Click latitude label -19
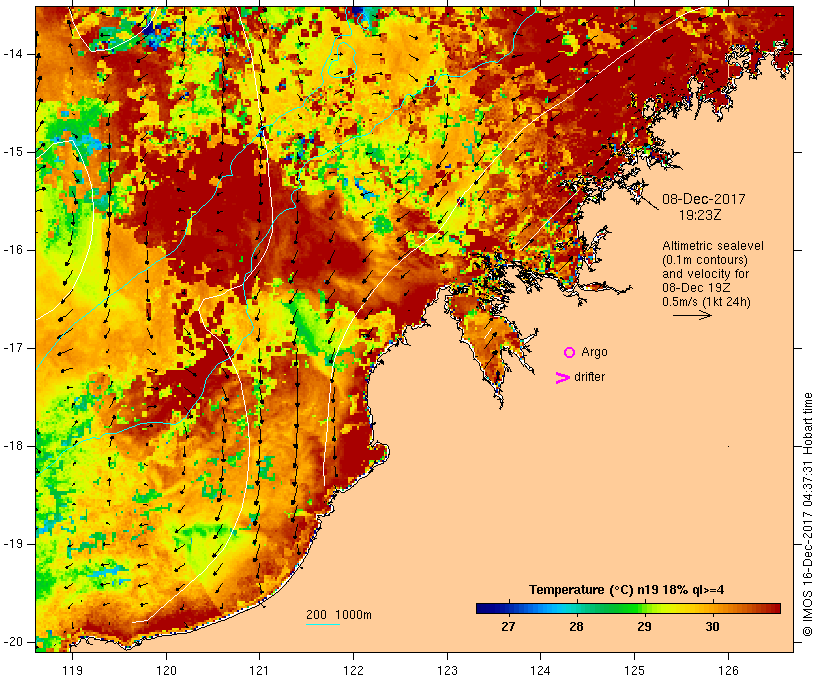 tap(12, 544)
